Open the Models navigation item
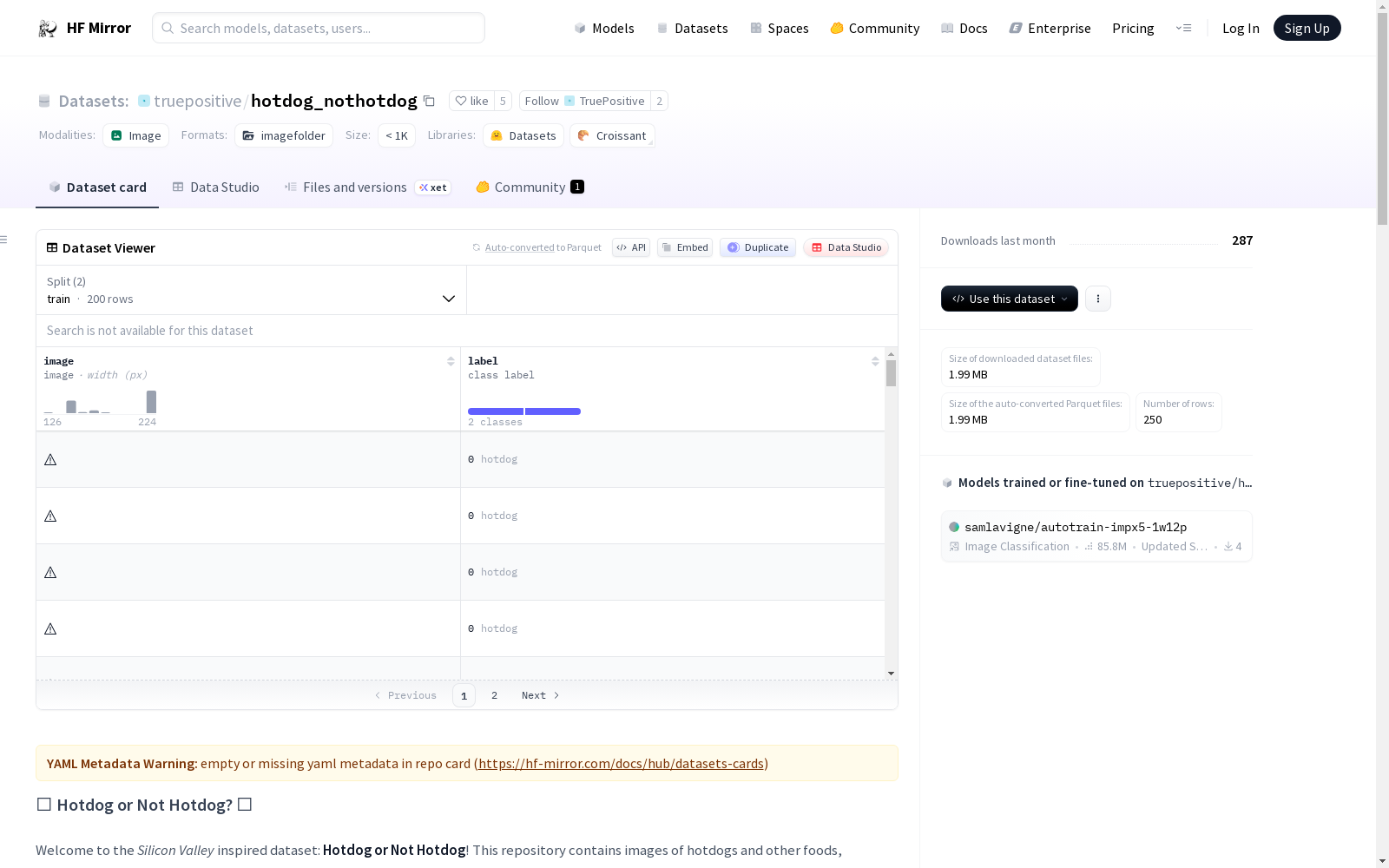Screen dimensions: 1389x868 [x=604, y=28]
